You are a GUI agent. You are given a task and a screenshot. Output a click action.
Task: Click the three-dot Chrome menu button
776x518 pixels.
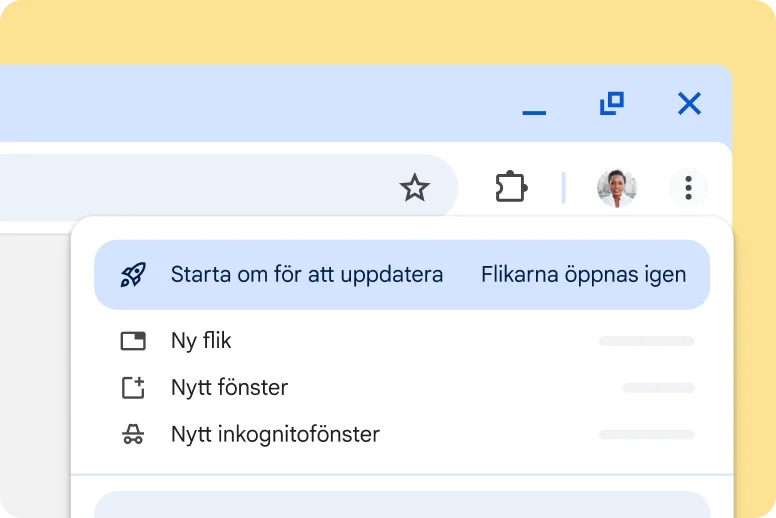pos(688,187)
